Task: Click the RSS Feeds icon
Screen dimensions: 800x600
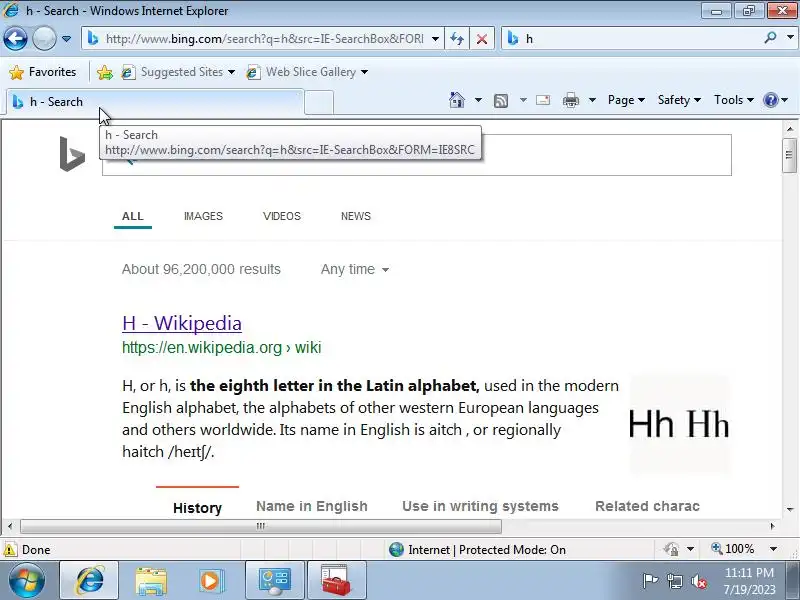Action: coord(501,101)
